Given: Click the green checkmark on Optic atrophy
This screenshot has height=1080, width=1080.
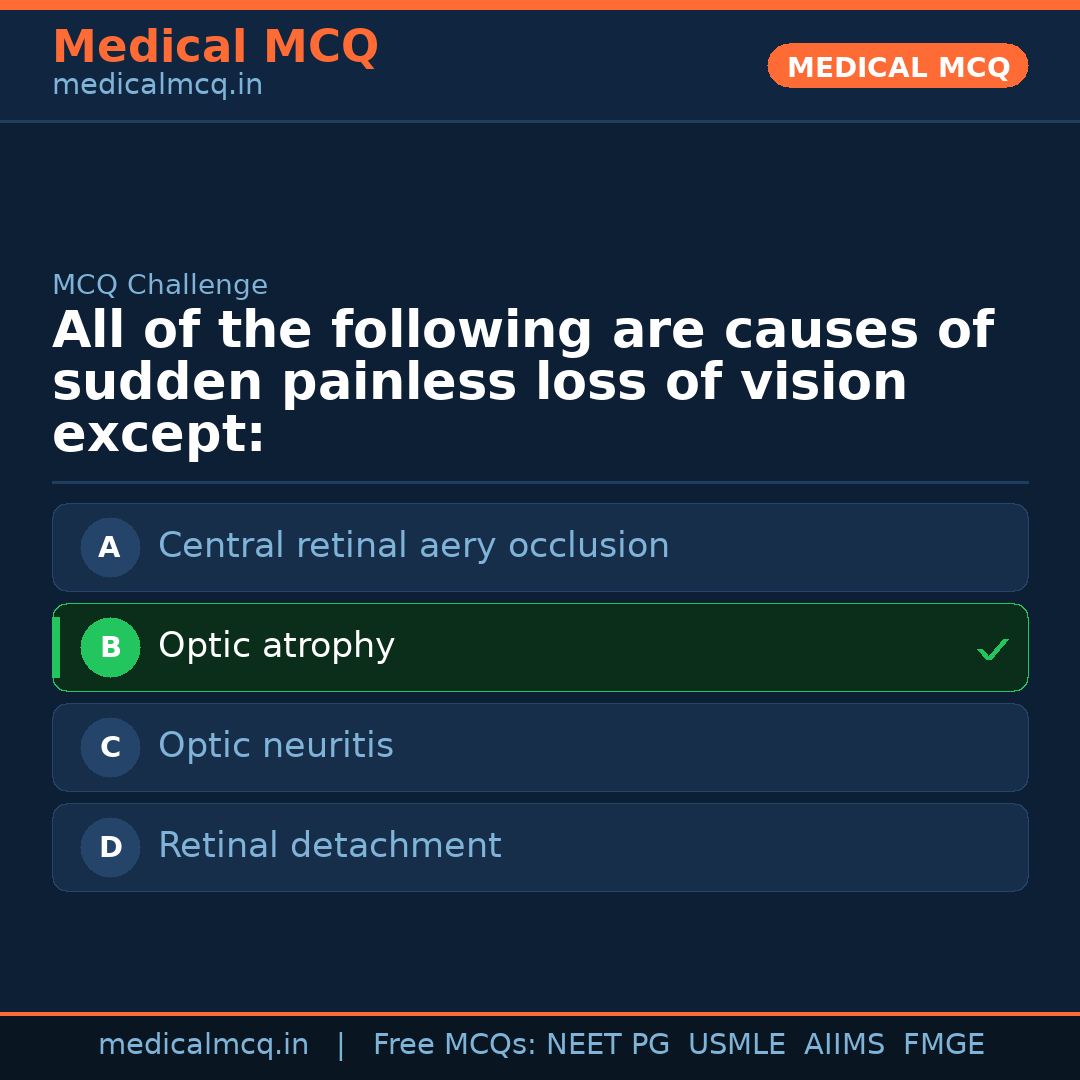Looking at the screenshot, I should (993, 649).
